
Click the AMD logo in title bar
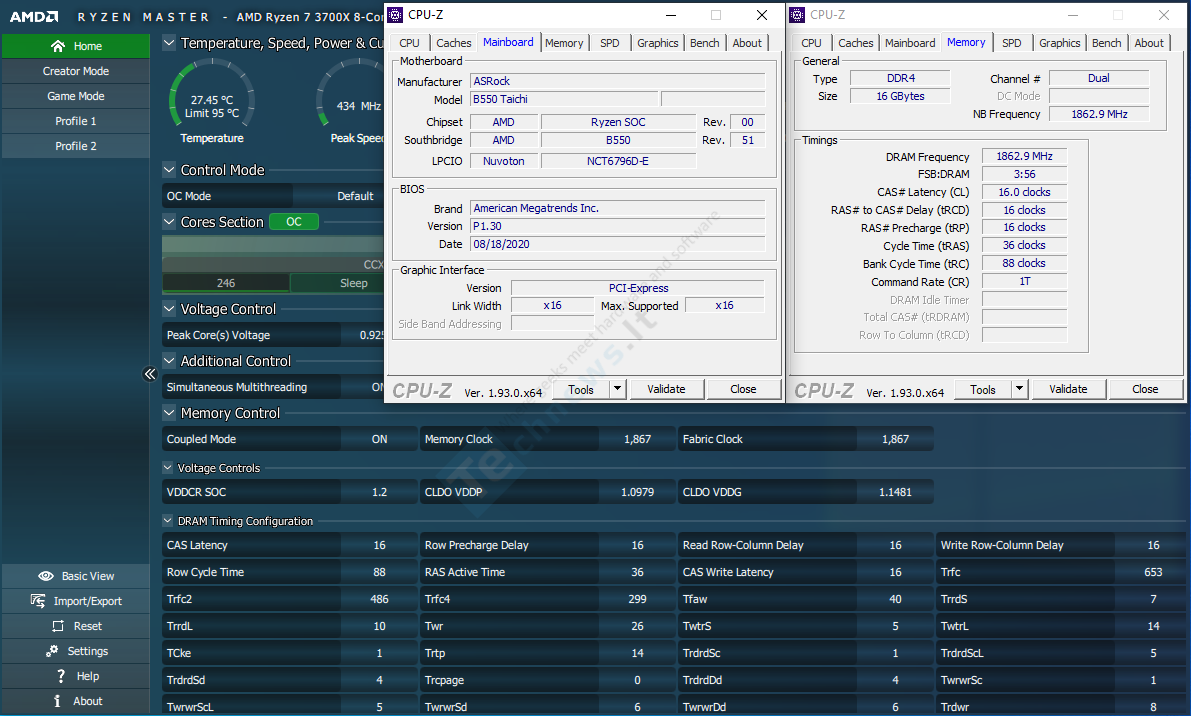click(34, 16)
